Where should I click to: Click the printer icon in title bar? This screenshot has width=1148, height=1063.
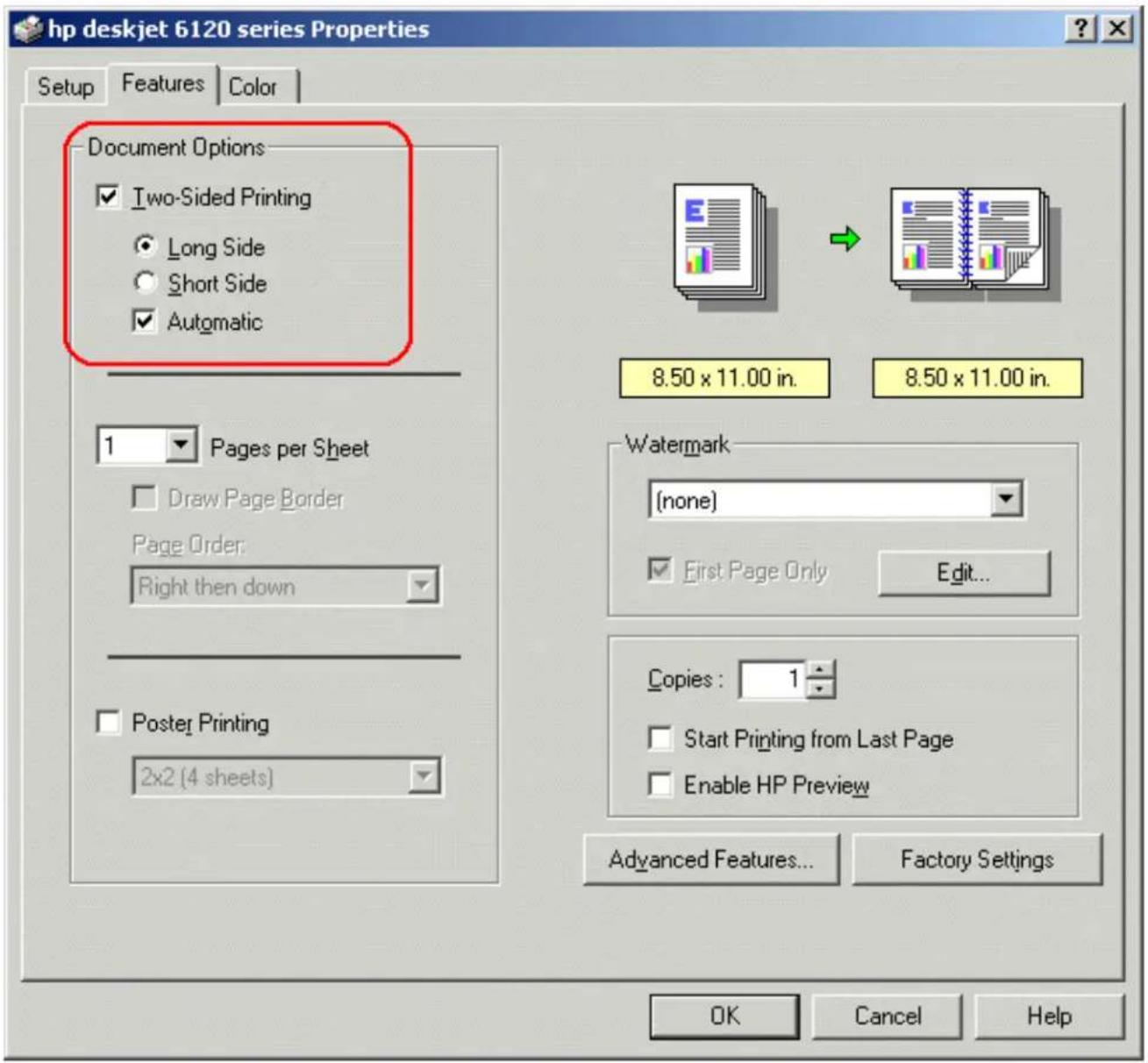click(29, 30)
